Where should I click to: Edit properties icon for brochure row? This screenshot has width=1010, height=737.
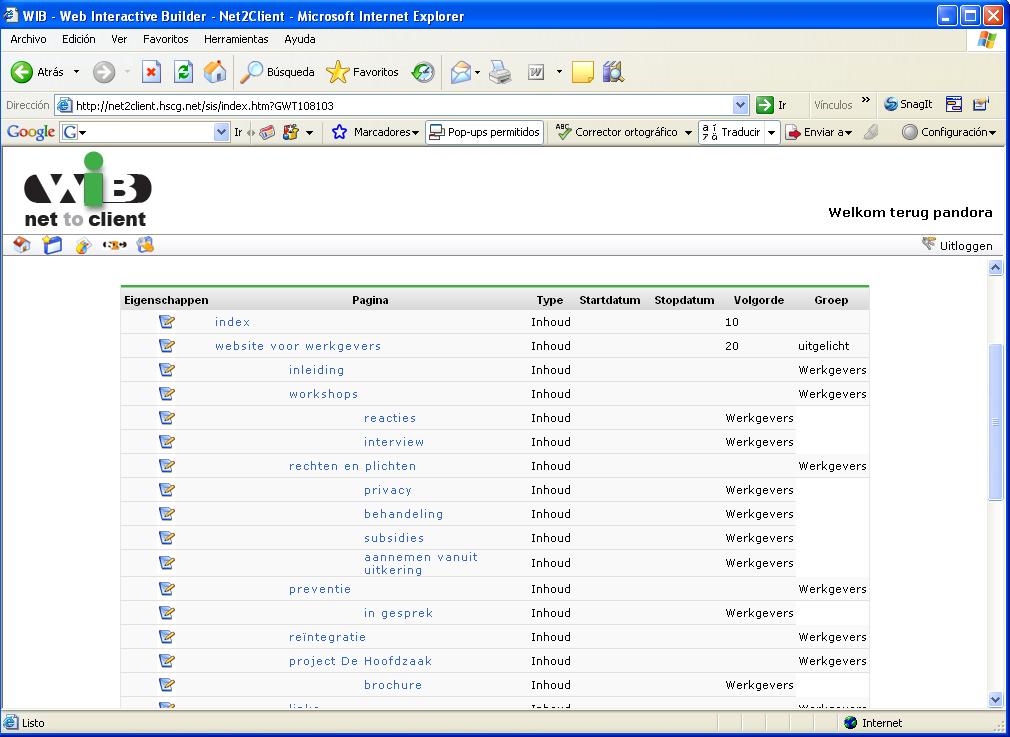[x=167, y=685]
